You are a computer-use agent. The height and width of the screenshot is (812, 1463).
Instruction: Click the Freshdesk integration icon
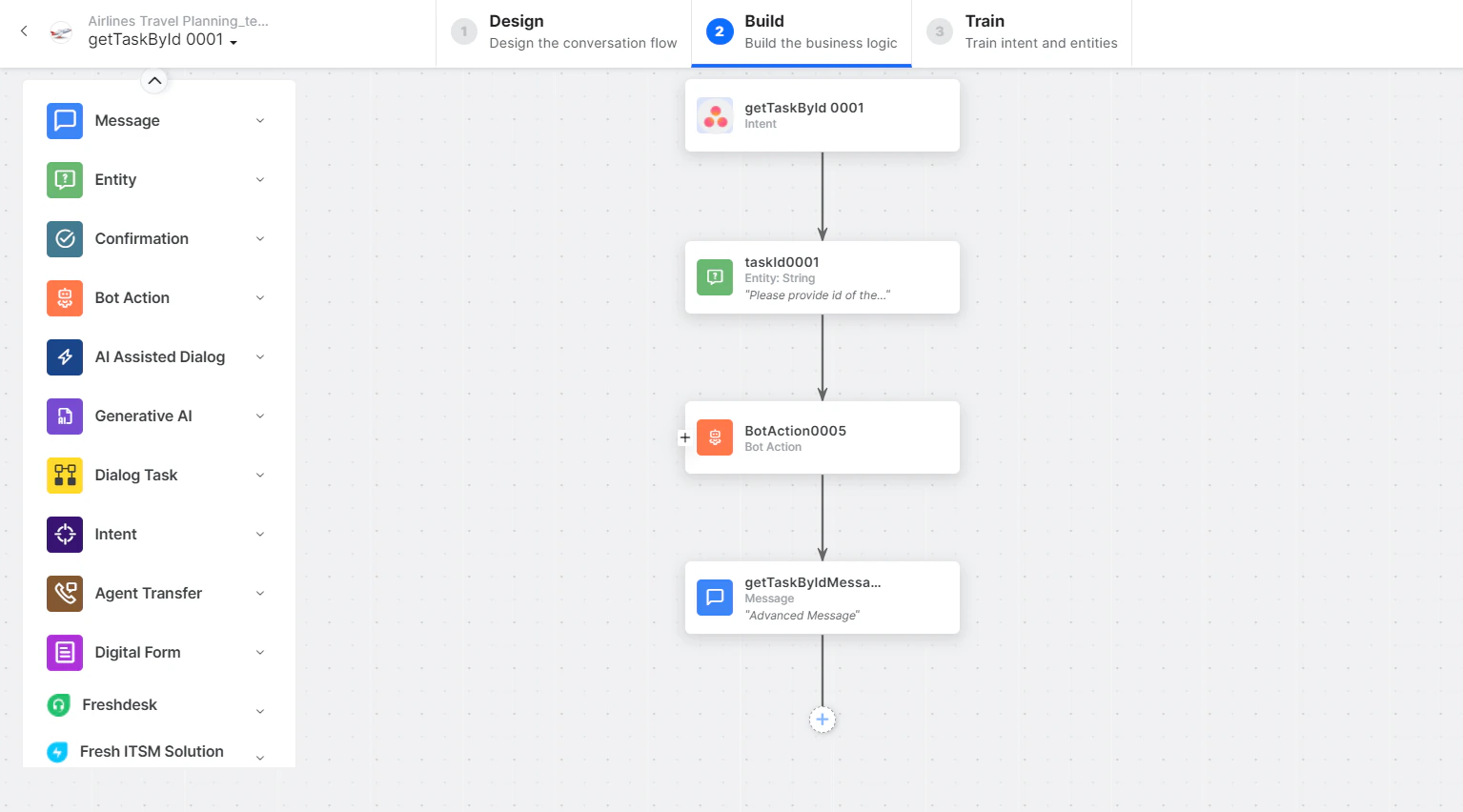coord(59,704)
